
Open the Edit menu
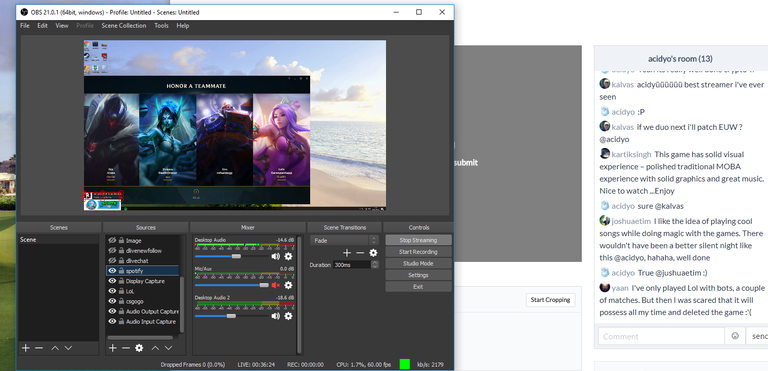[43, 25]
